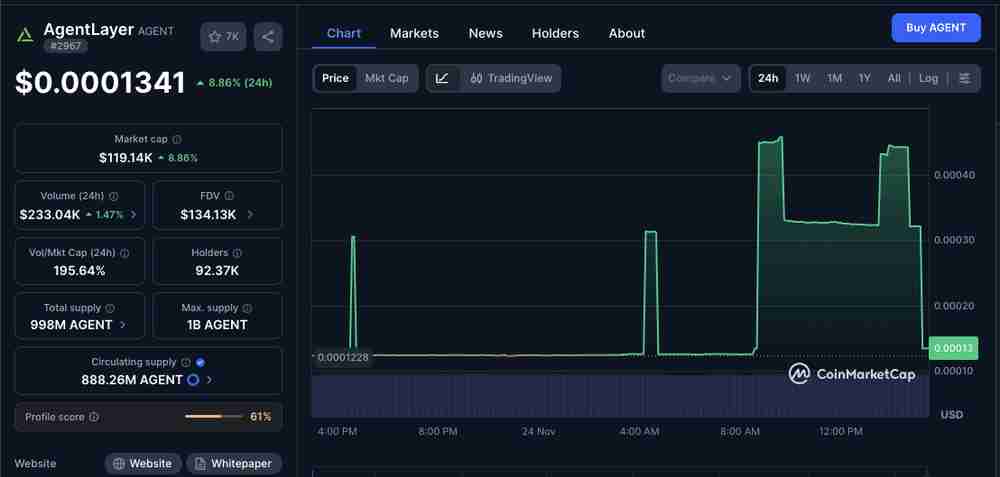Click the Holders info icon
Viewport: 1000px width, 477px height.
237,254
